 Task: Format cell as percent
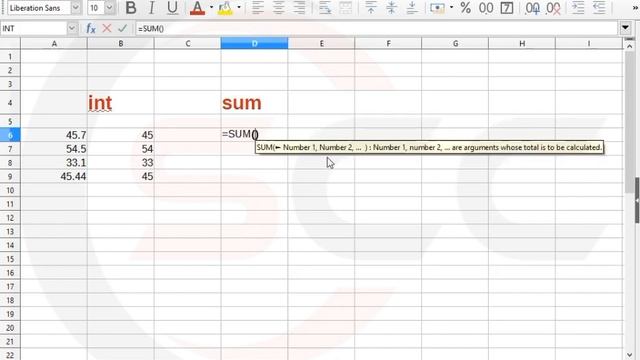[465, 8]
